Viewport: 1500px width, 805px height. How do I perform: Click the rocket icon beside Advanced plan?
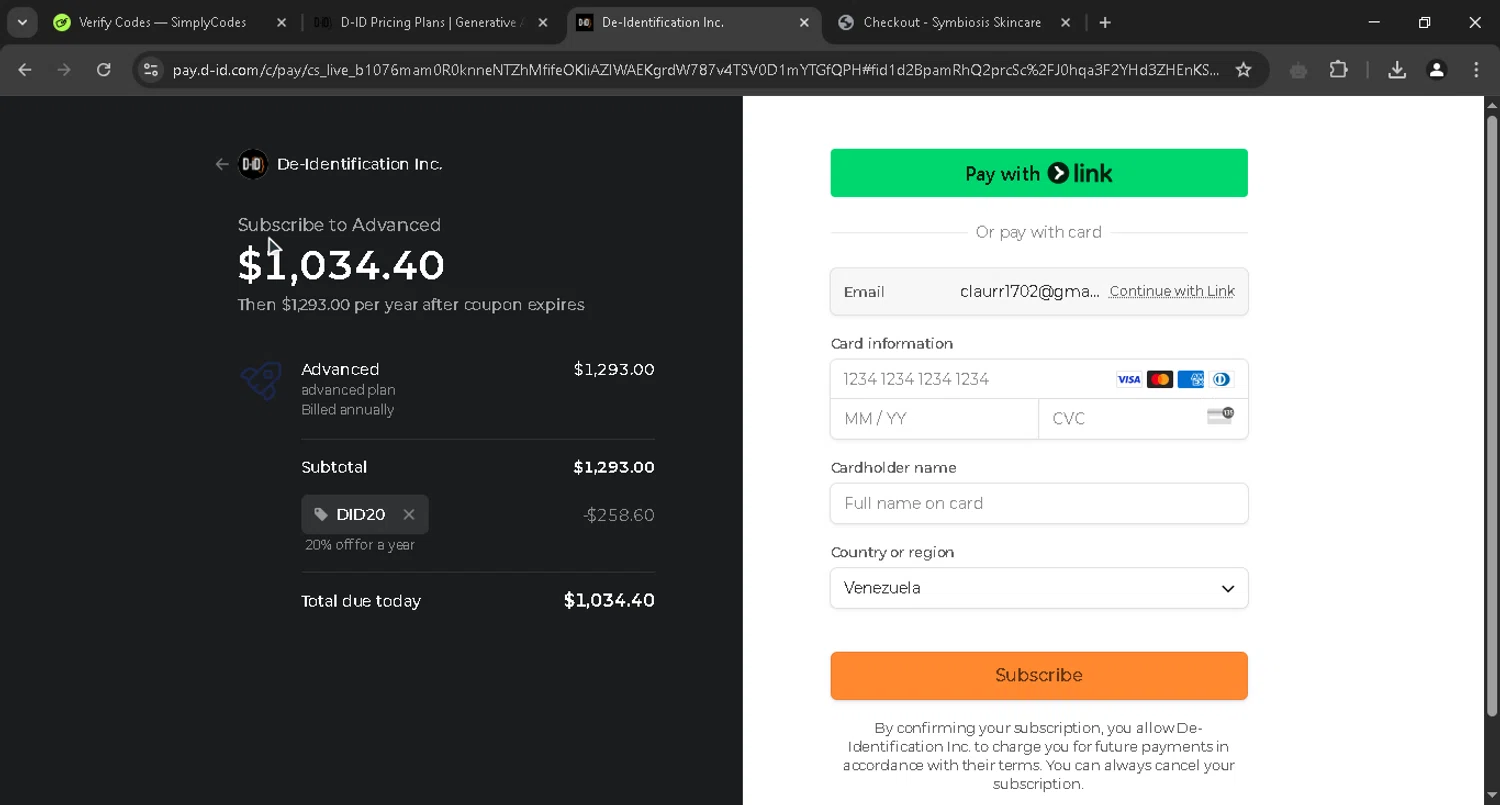(261, 381)
